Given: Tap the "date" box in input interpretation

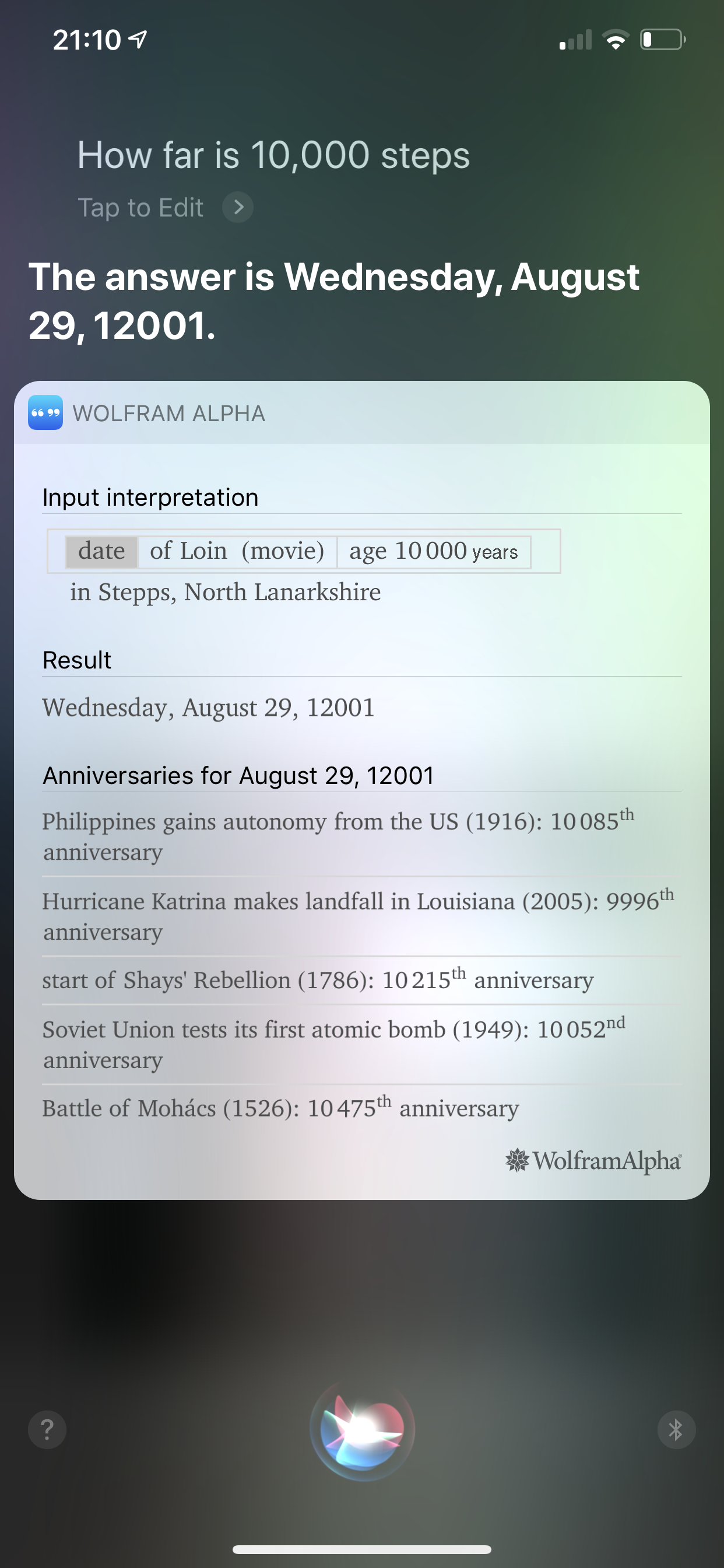Looking at the screenshot, I should click(x=101, y=551).
